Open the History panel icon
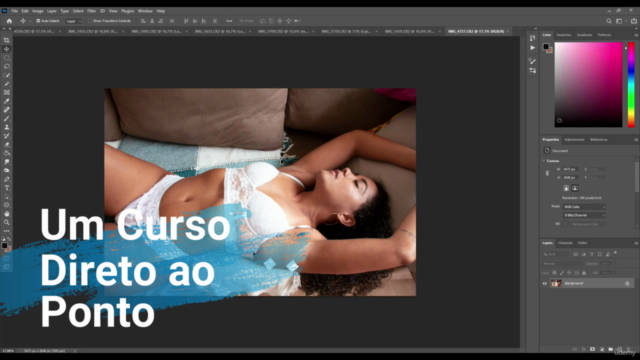The width and height of the screenshot is (640, 360). 532,38
